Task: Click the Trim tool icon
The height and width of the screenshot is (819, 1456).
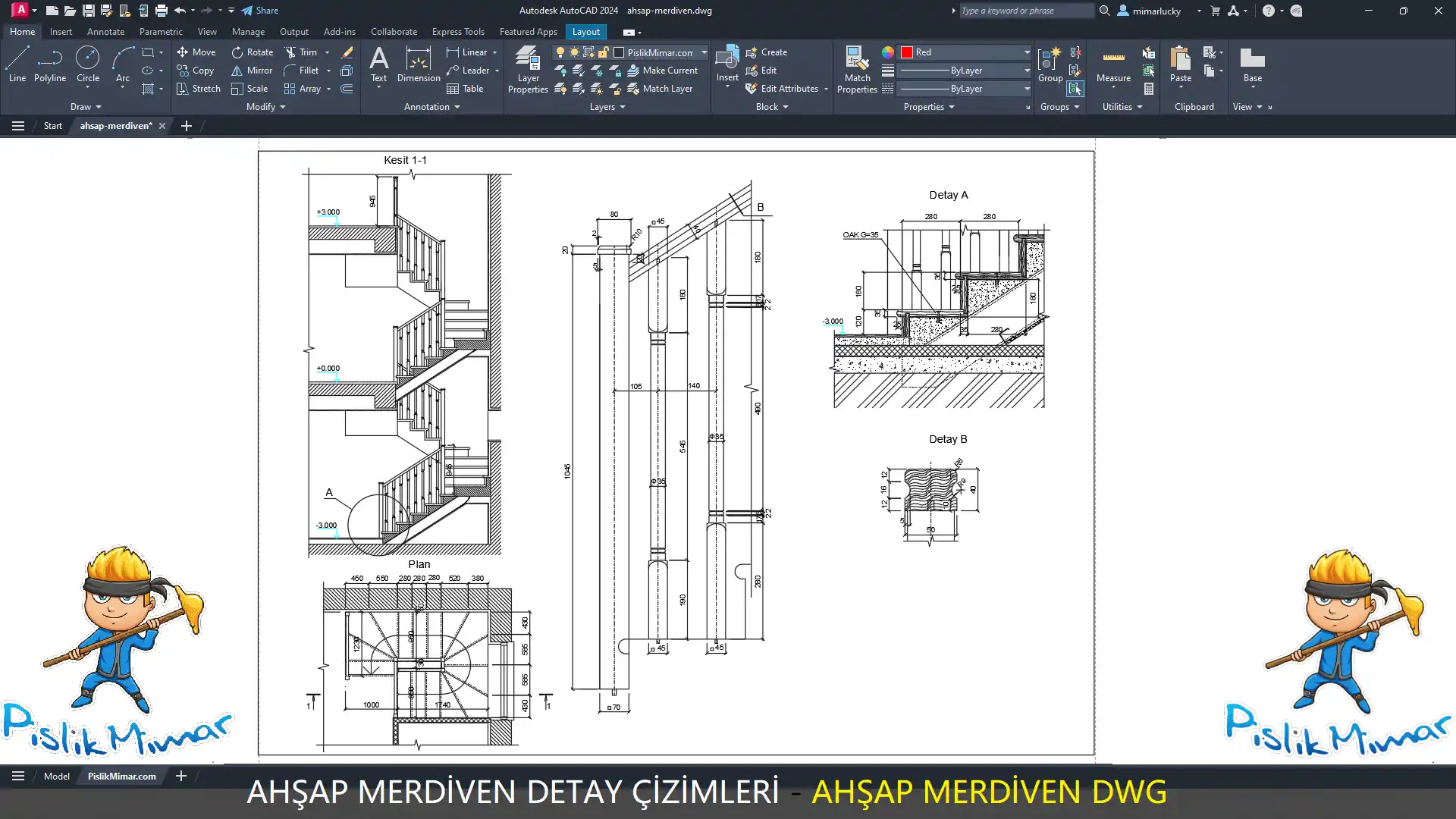Action: [x=290, y=52]
